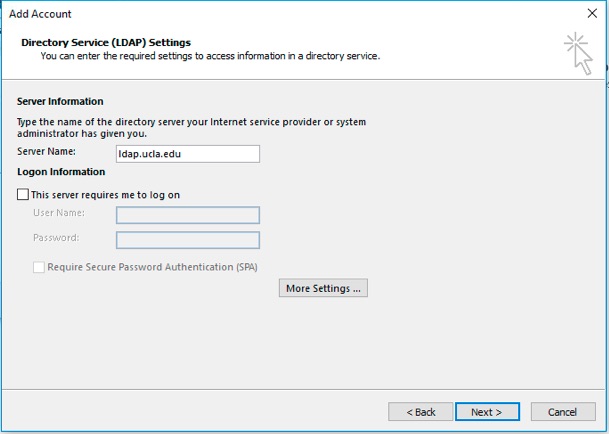This screenshot has width=609, height=434.
Task: Click the Password text field
Action: pyautogui.click(x=188, y=240)
